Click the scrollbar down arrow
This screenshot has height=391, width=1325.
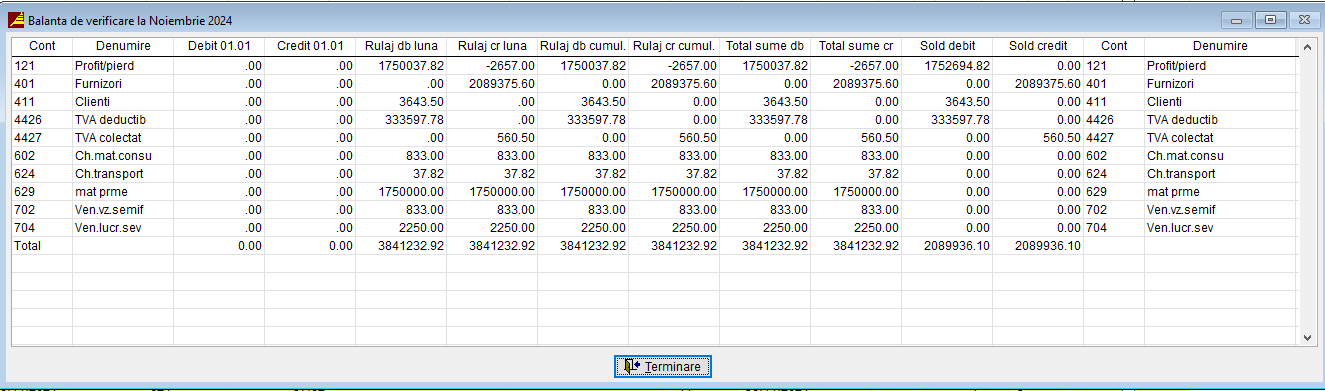point(1306,338)
